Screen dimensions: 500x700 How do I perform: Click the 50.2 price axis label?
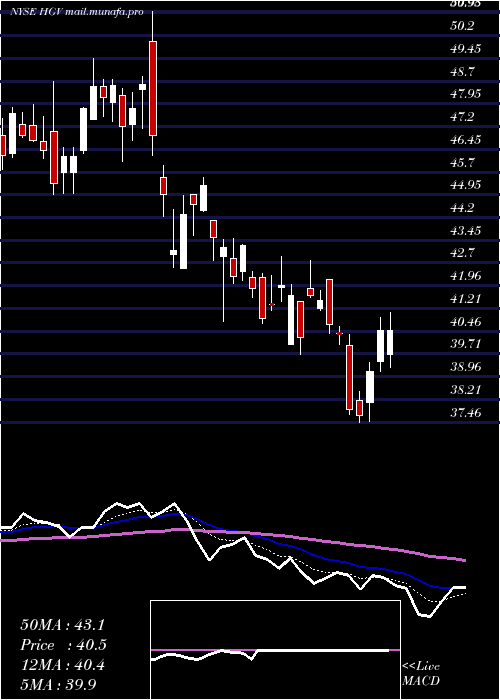point(462,26)
